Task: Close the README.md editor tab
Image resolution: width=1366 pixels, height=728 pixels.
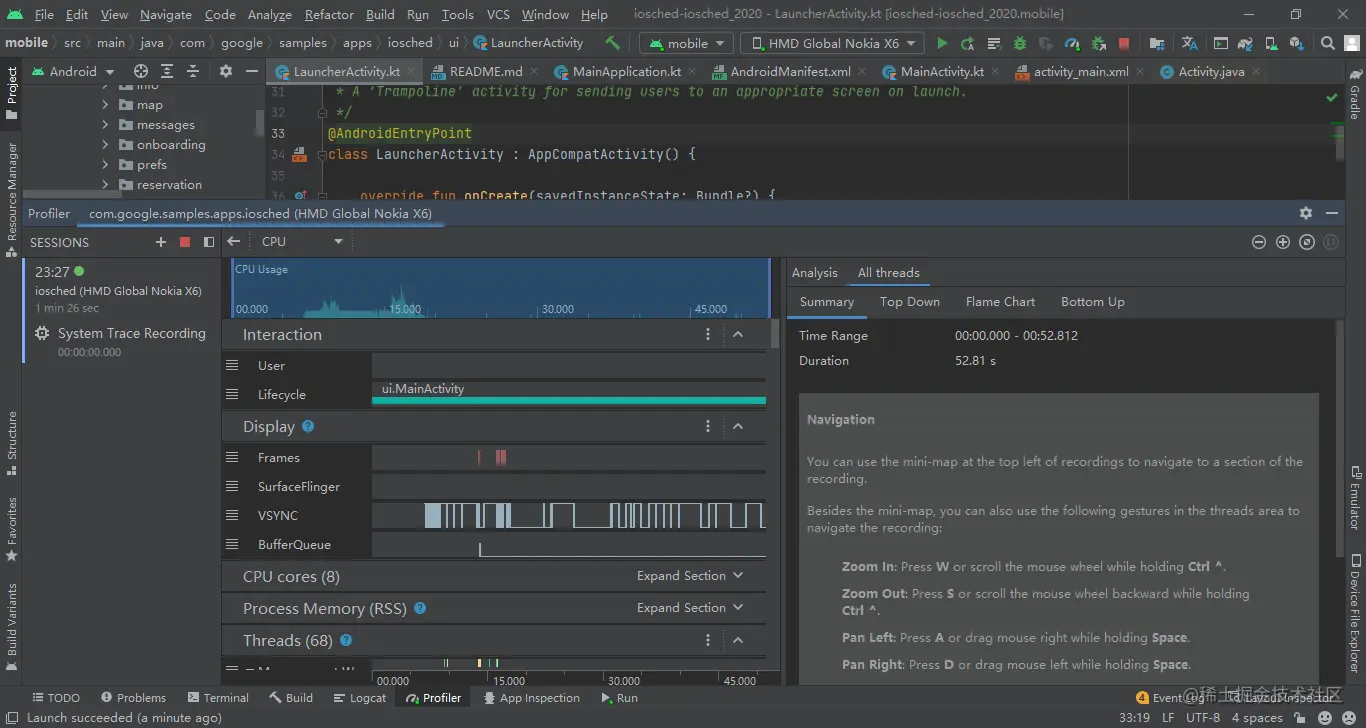Action: 535,72
